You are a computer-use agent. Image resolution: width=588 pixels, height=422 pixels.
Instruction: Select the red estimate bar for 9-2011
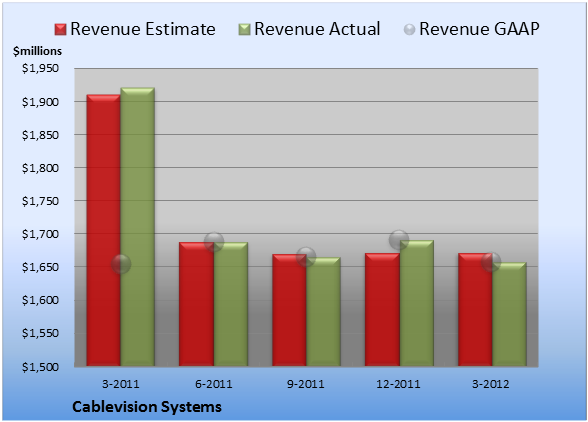coord(290,310)
